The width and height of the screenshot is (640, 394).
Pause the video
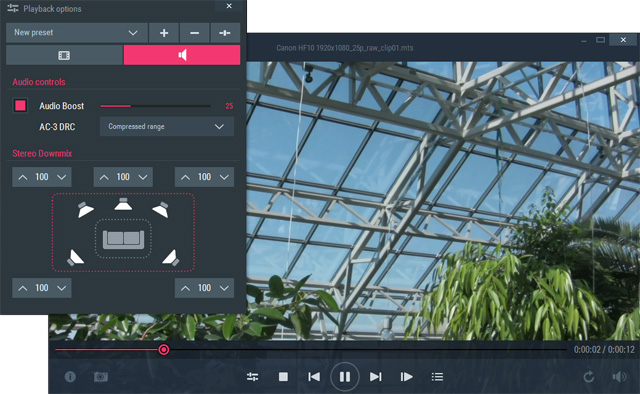(x=345, y=376)
